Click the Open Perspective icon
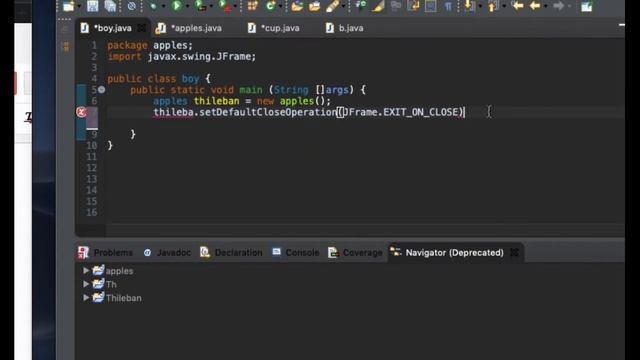 click(x=587, y=6)
